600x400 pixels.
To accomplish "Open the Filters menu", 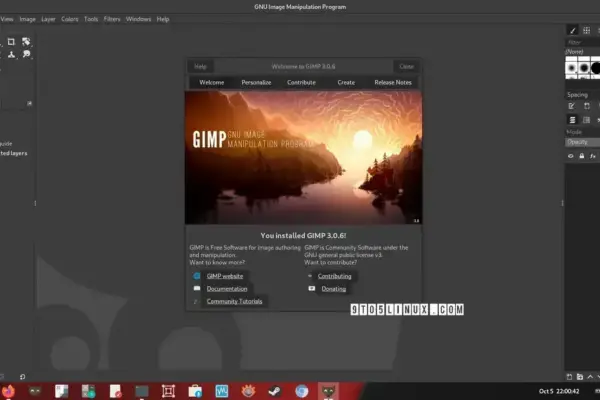I will (x=112, y=19).
